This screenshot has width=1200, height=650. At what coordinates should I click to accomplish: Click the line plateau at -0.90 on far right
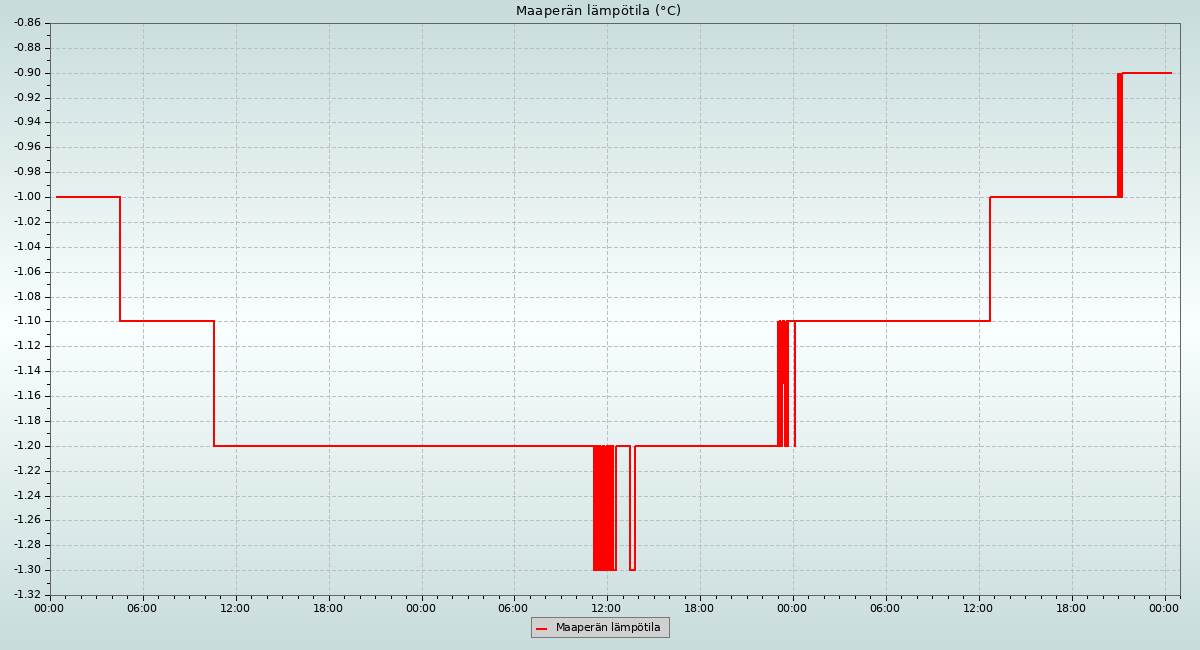click(x=1147, y=73)
